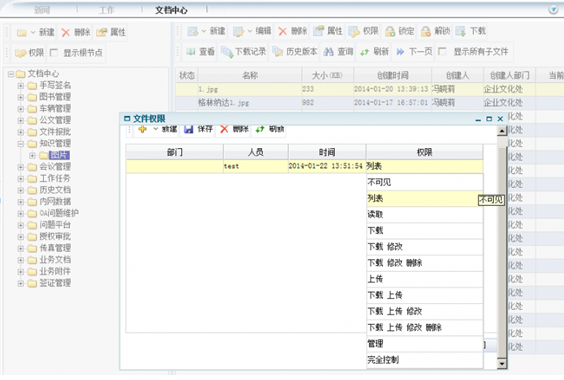Viewport: 564px width, 380px height.
Task: Select the 传真管理 folder
Action: click(x=55, y=248)
